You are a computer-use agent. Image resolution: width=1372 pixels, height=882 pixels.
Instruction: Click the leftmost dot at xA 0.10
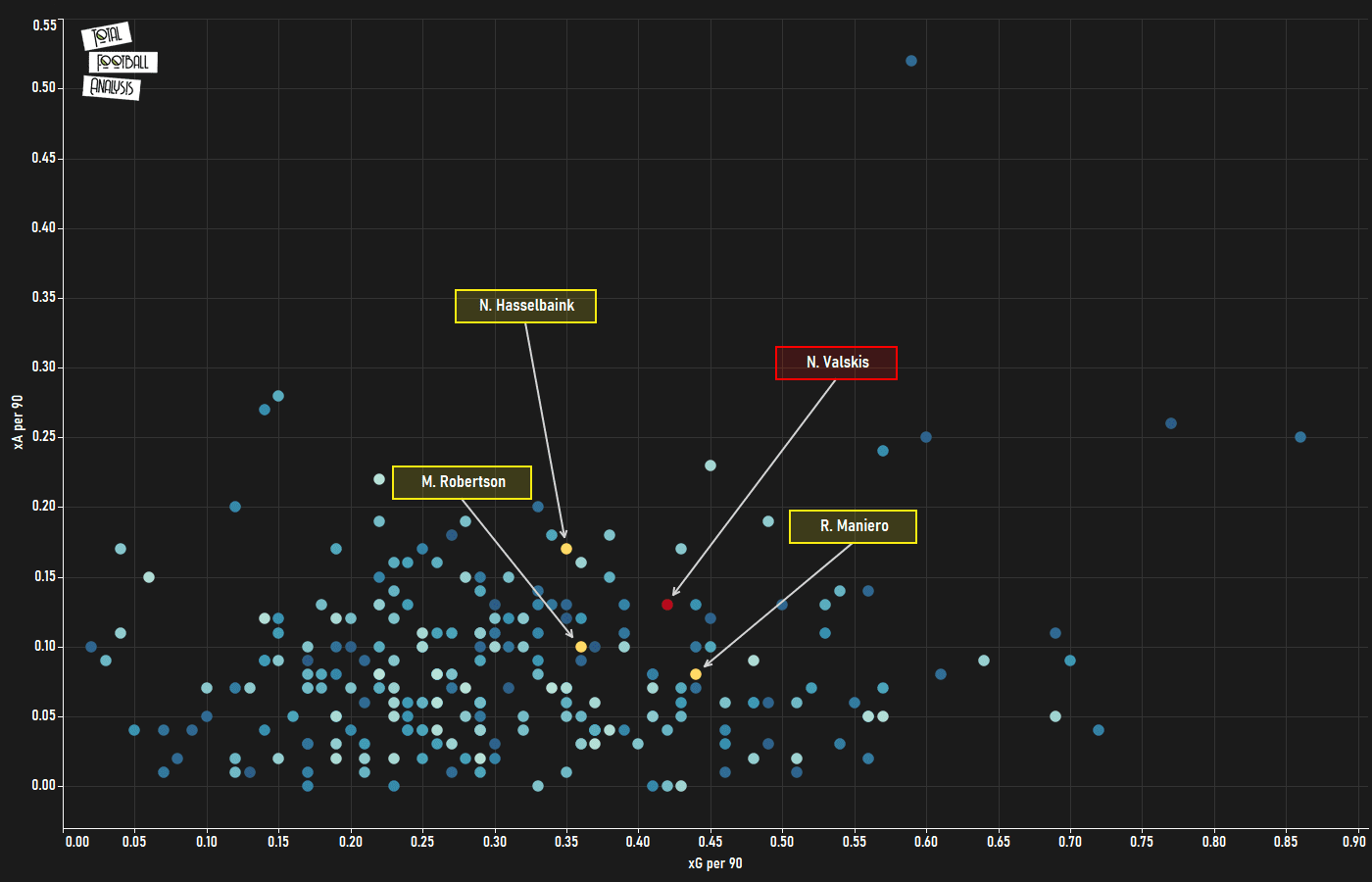click(91, 647)
